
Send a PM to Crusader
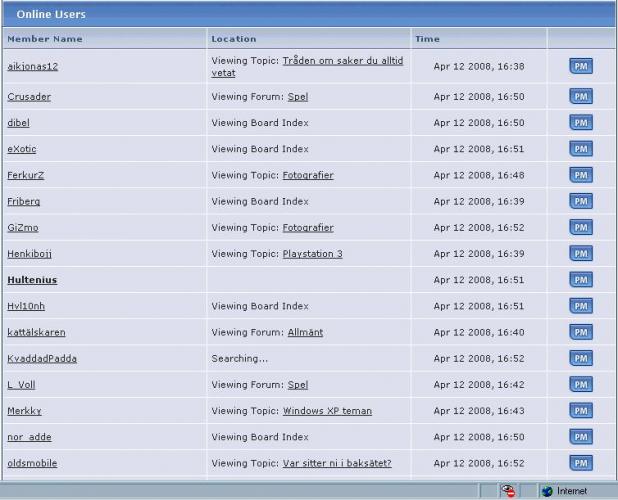580,97
